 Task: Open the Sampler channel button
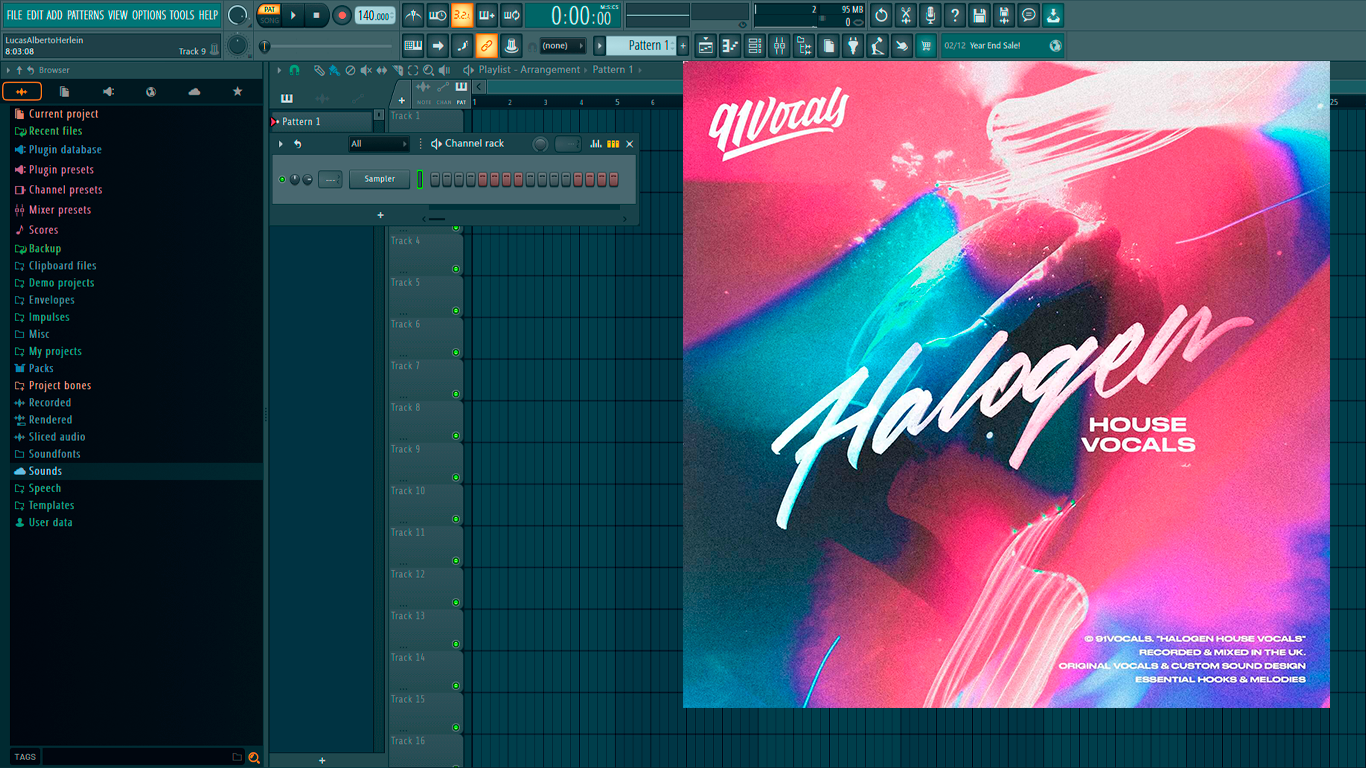click(380, 180)
